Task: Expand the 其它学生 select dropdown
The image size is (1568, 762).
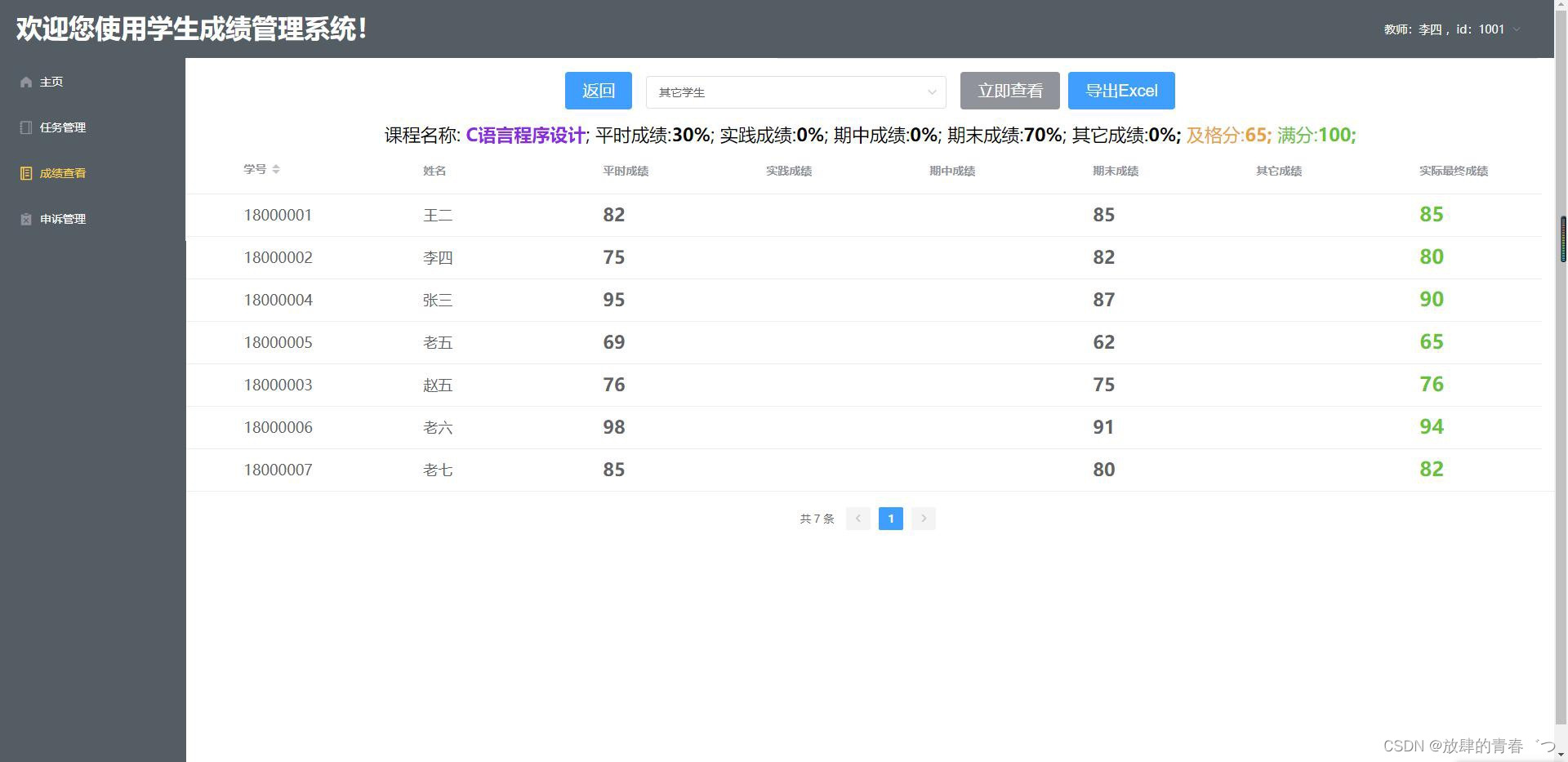Action: tap(795, 92)
